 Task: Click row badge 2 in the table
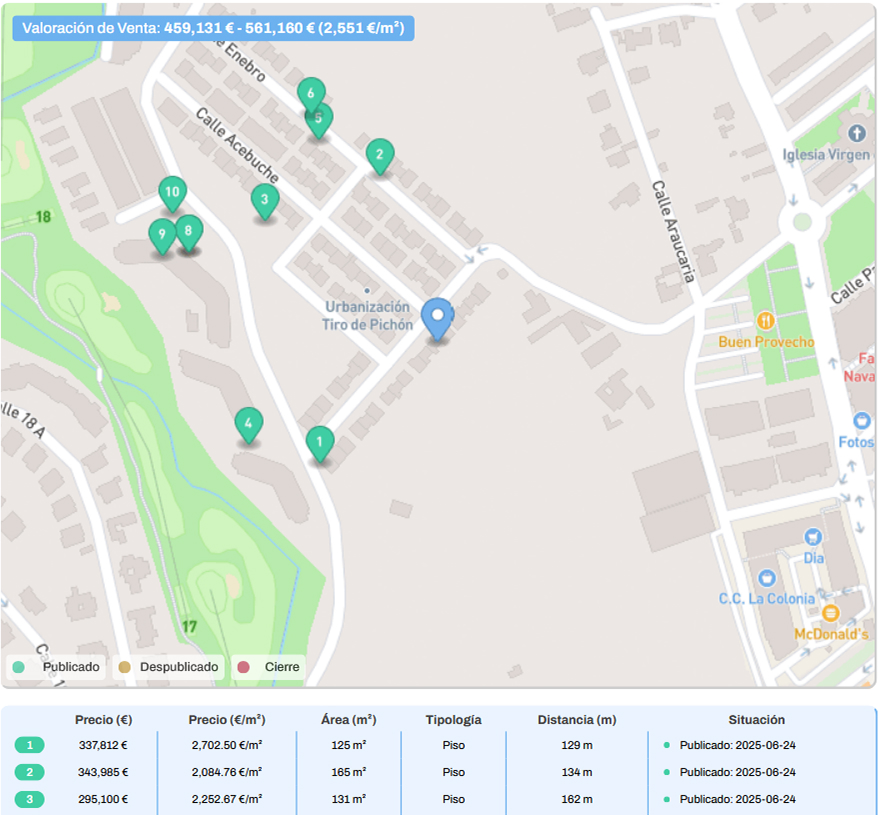pos(30,772)
